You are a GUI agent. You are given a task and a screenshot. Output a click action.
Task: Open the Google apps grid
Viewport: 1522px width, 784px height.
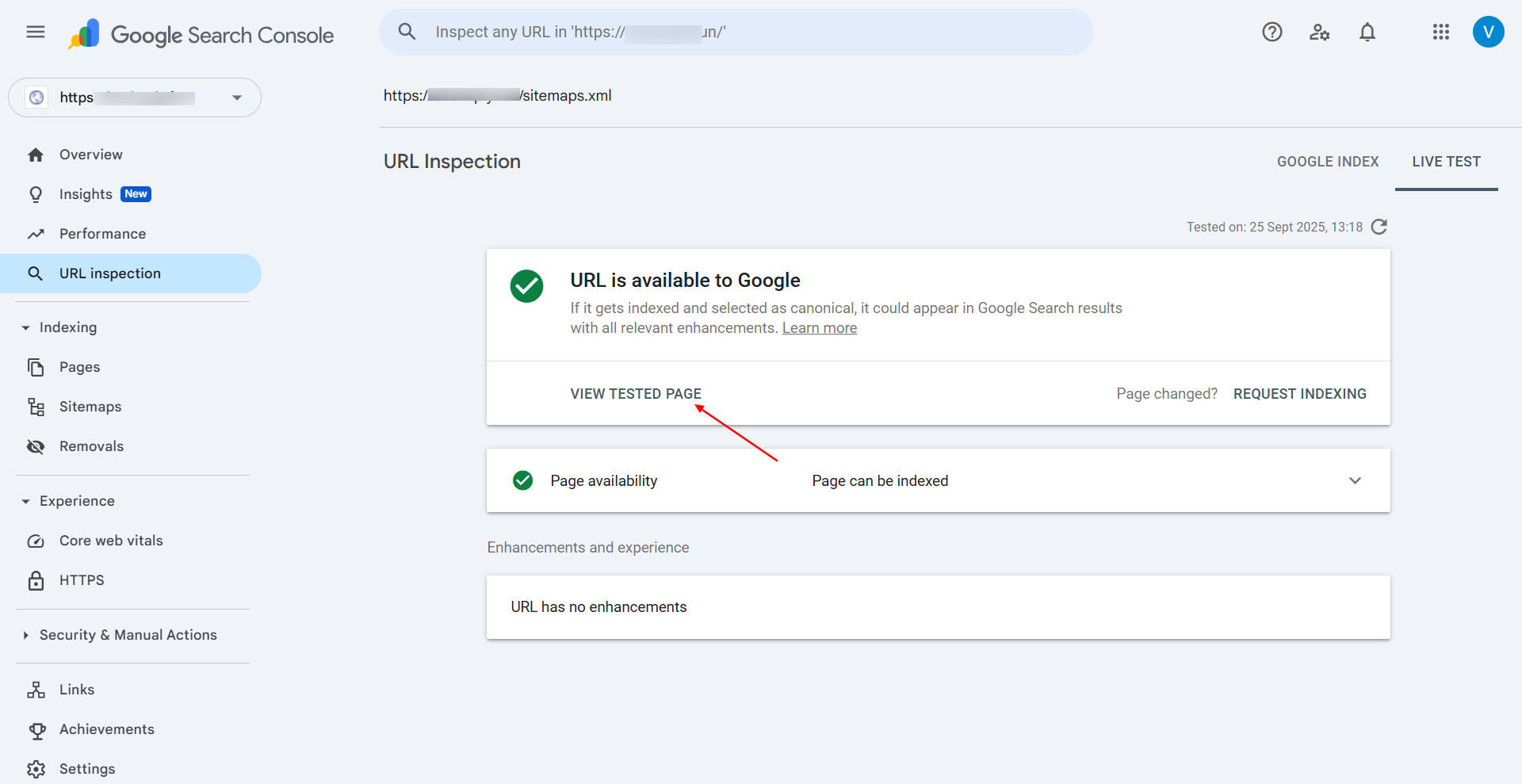click(x=1440, y=32)
